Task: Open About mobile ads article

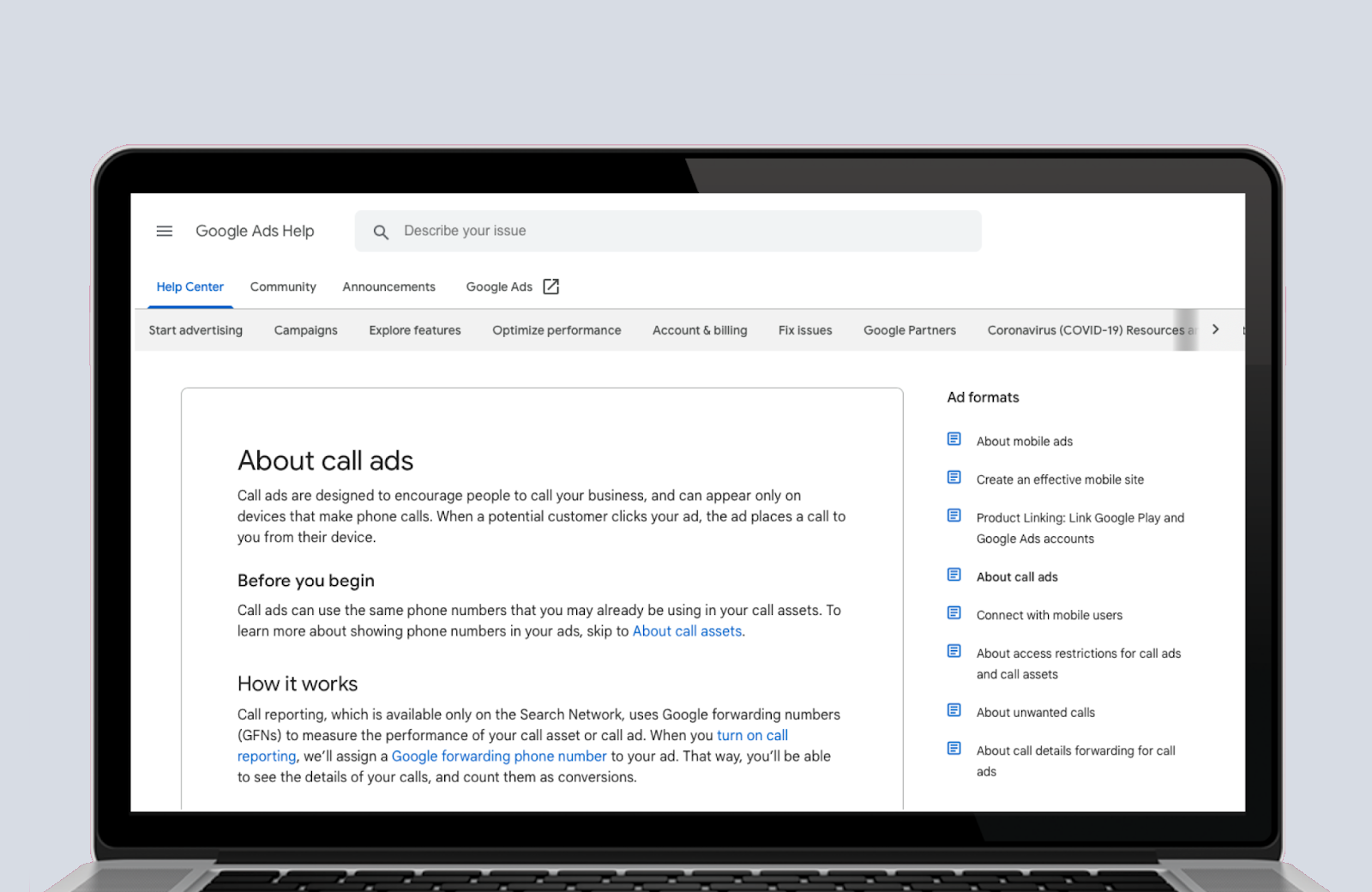Action: tap(1025, 441)
